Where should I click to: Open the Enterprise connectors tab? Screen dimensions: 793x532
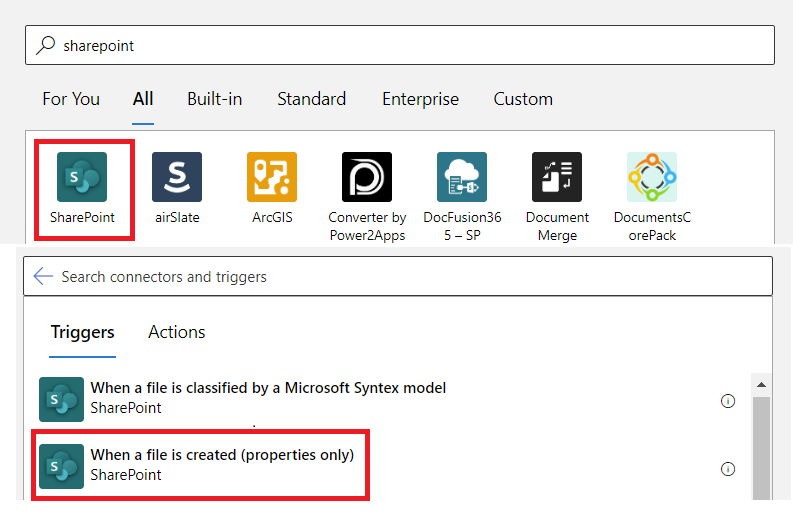420,99
